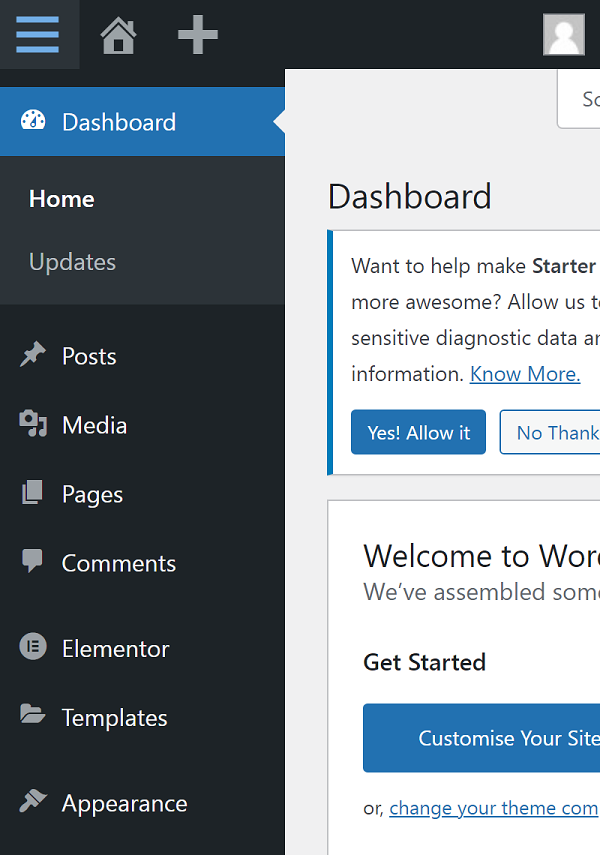The height and width of the screenshot is (855, 600).
Task: Click the Posts pushpin icon
Action: pos(33,356)
